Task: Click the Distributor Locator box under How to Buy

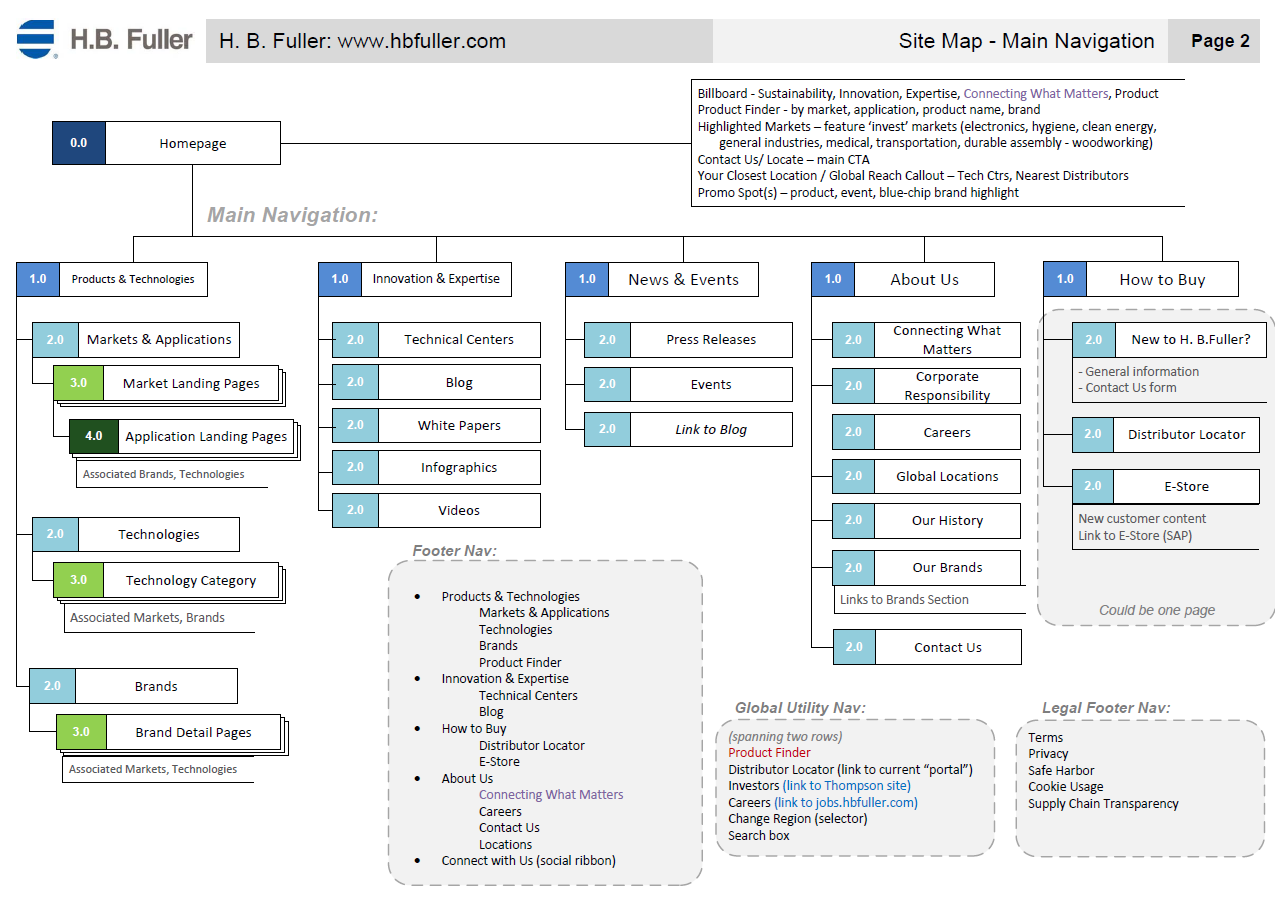Action: (1165, 435)
